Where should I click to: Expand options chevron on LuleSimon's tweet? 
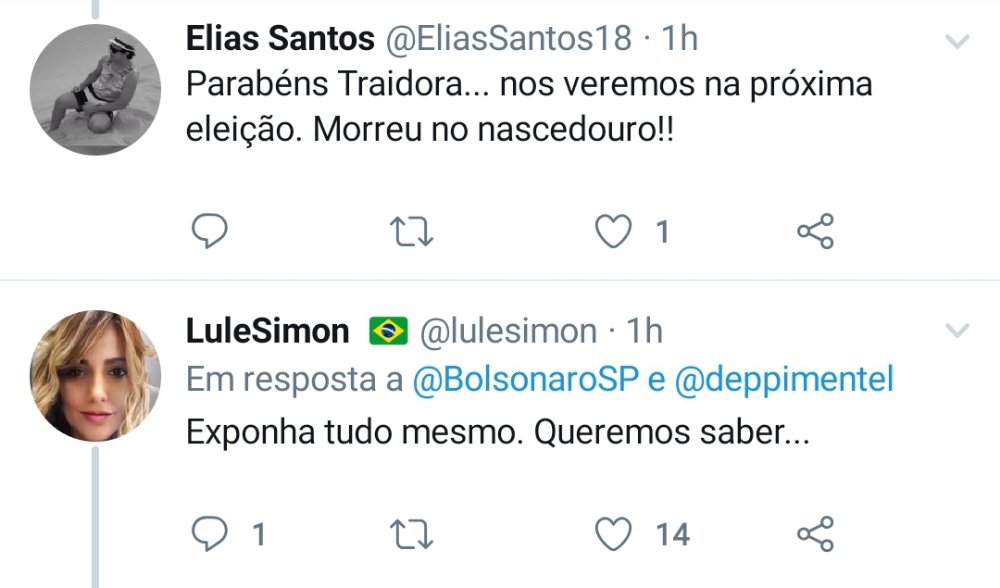point(957,331)
